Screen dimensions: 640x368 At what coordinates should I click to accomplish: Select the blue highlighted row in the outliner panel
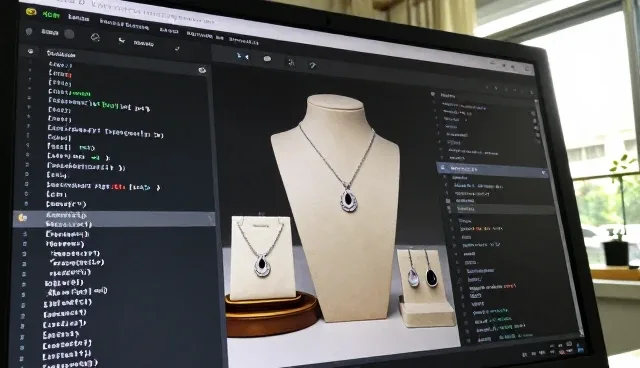point(492,169)
